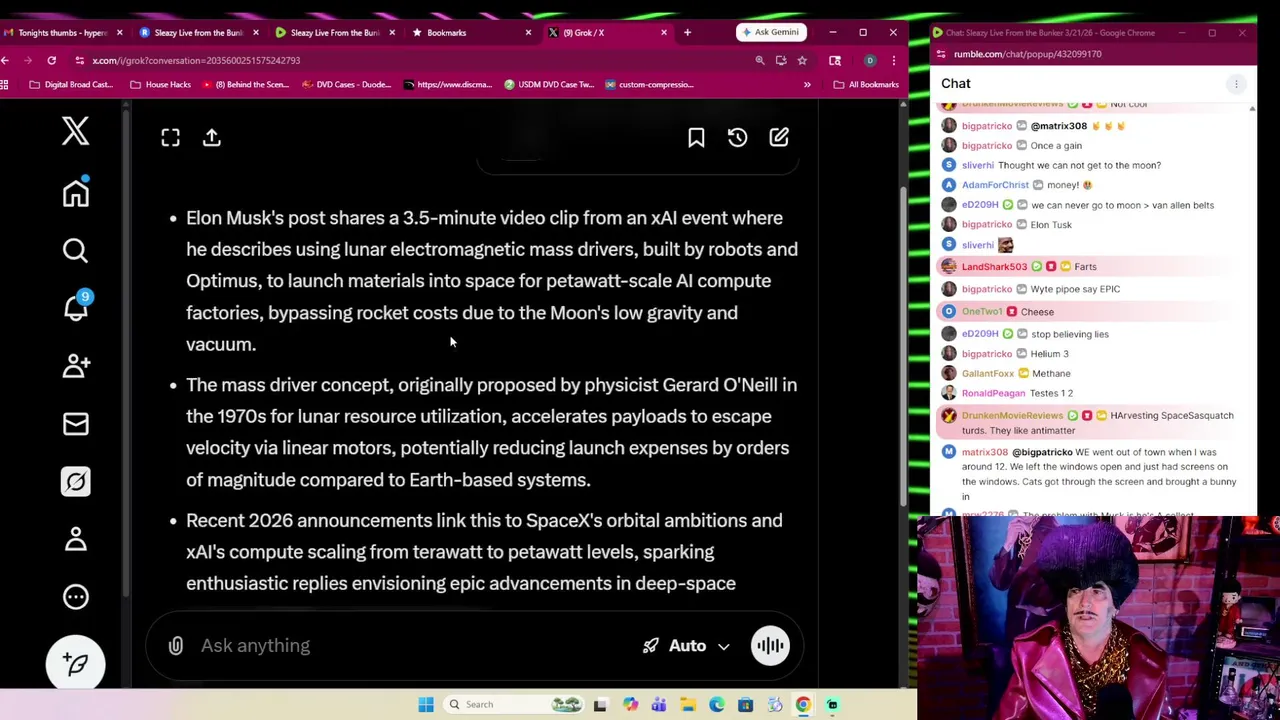Open Profile icon in X sidebar
Screen dimensions: 1280x720
click(76, 540)
